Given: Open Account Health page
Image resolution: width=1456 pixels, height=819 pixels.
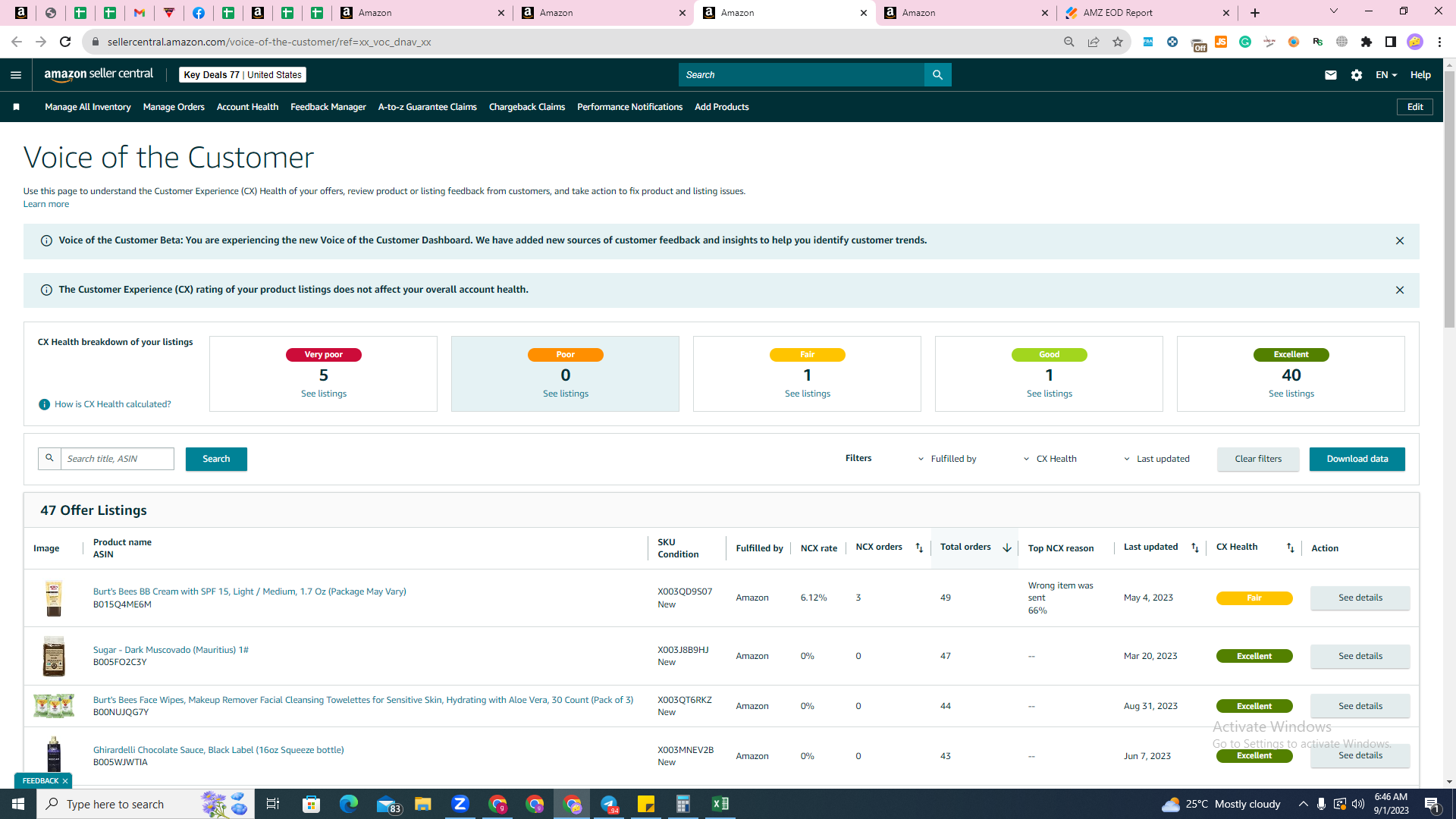Looking at the screenshot, I should (247, 107).
